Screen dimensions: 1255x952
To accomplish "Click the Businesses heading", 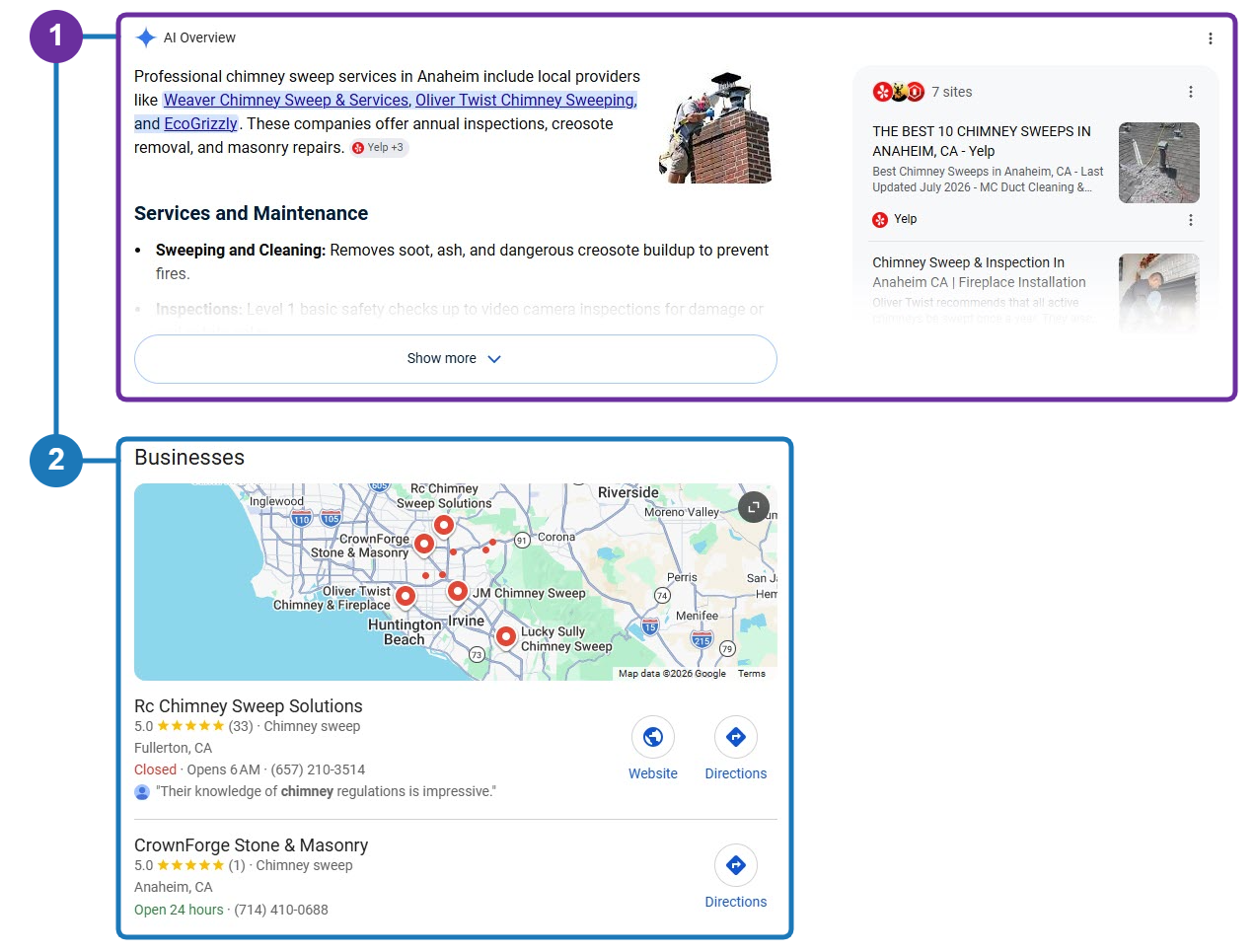I will click(x=189, y=458).
